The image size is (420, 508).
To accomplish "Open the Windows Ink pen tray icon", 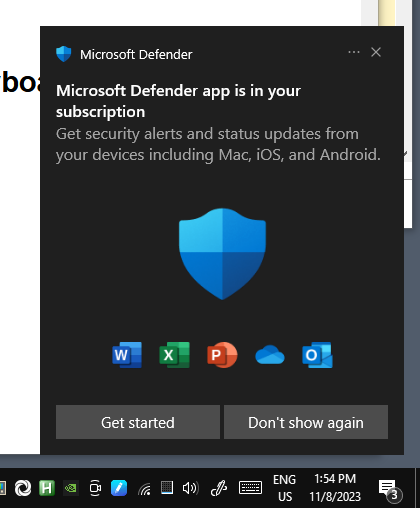I will (219, 488).
